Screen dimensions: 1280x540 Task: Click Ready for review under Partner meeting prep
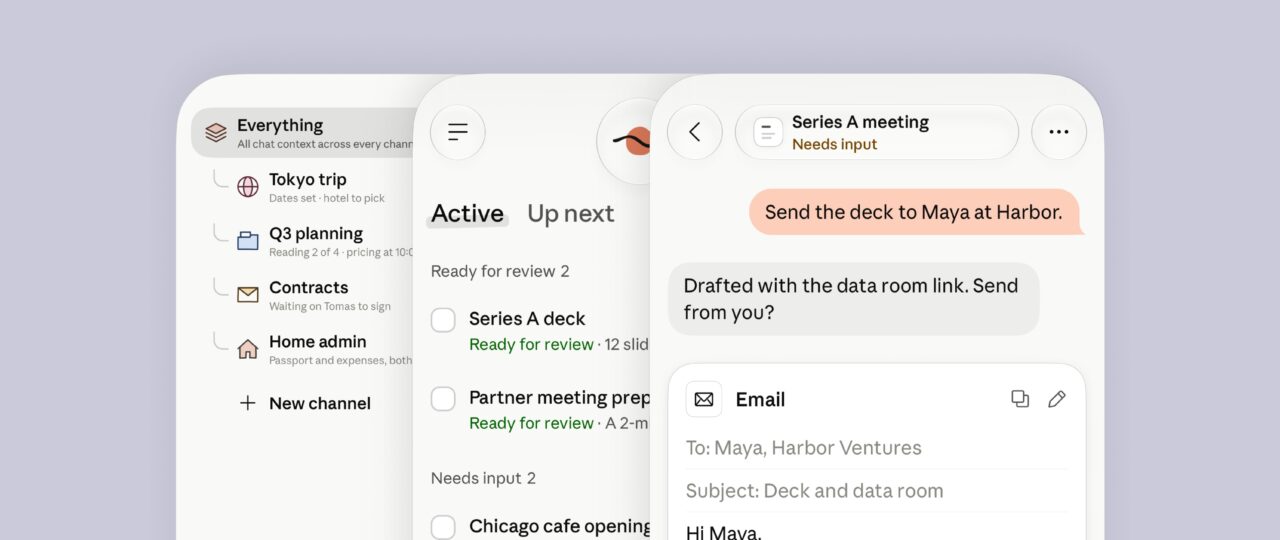531,423
